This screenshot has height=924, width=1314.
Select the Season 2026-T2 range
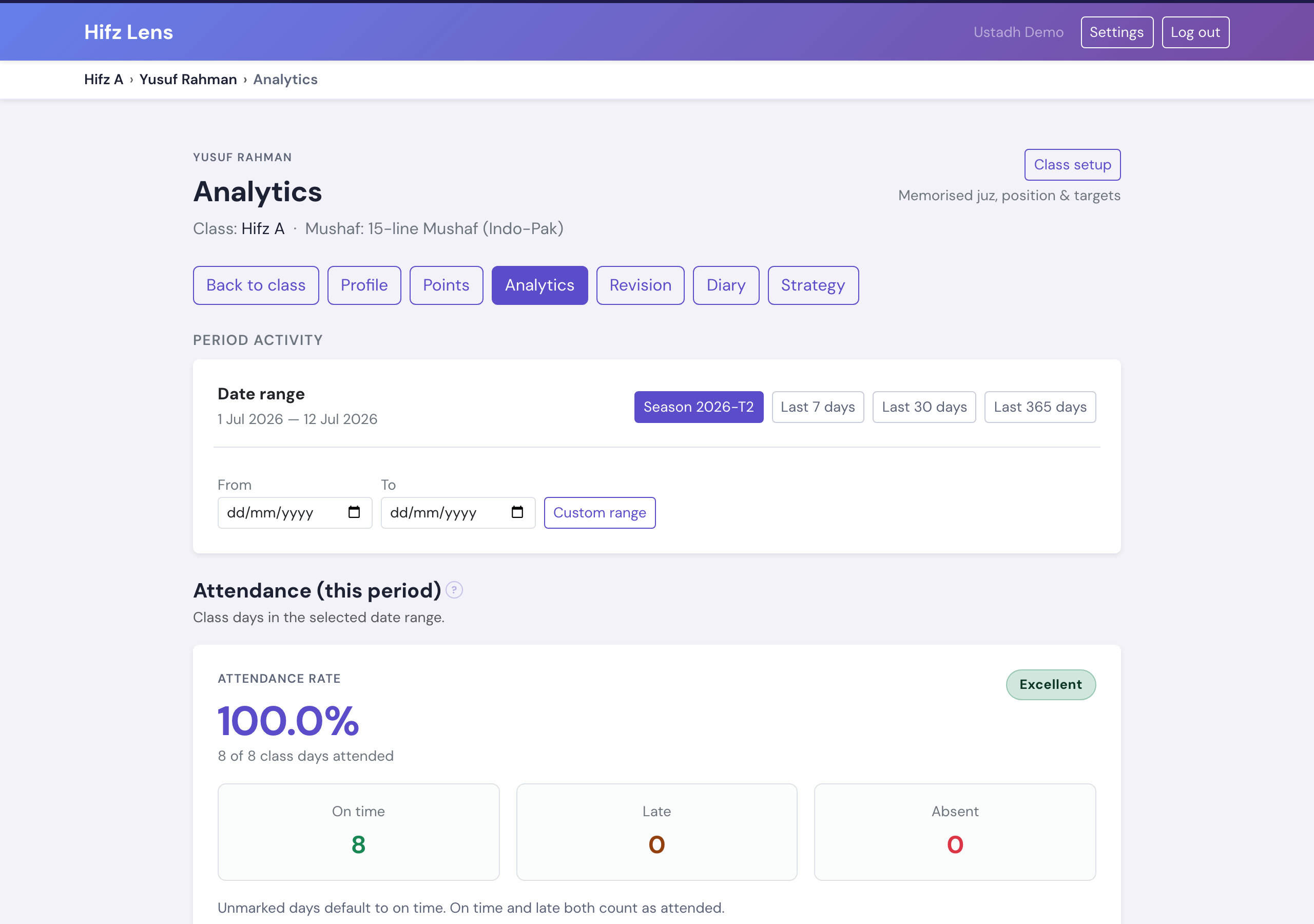698,407
